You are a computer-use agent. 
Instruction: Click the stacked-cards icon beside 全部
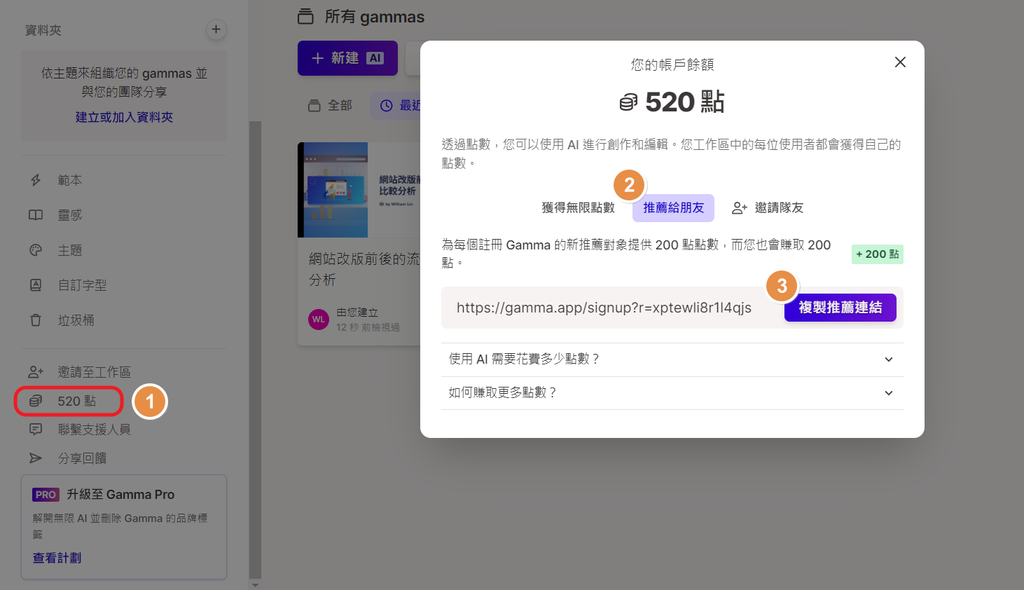(314, 105)
